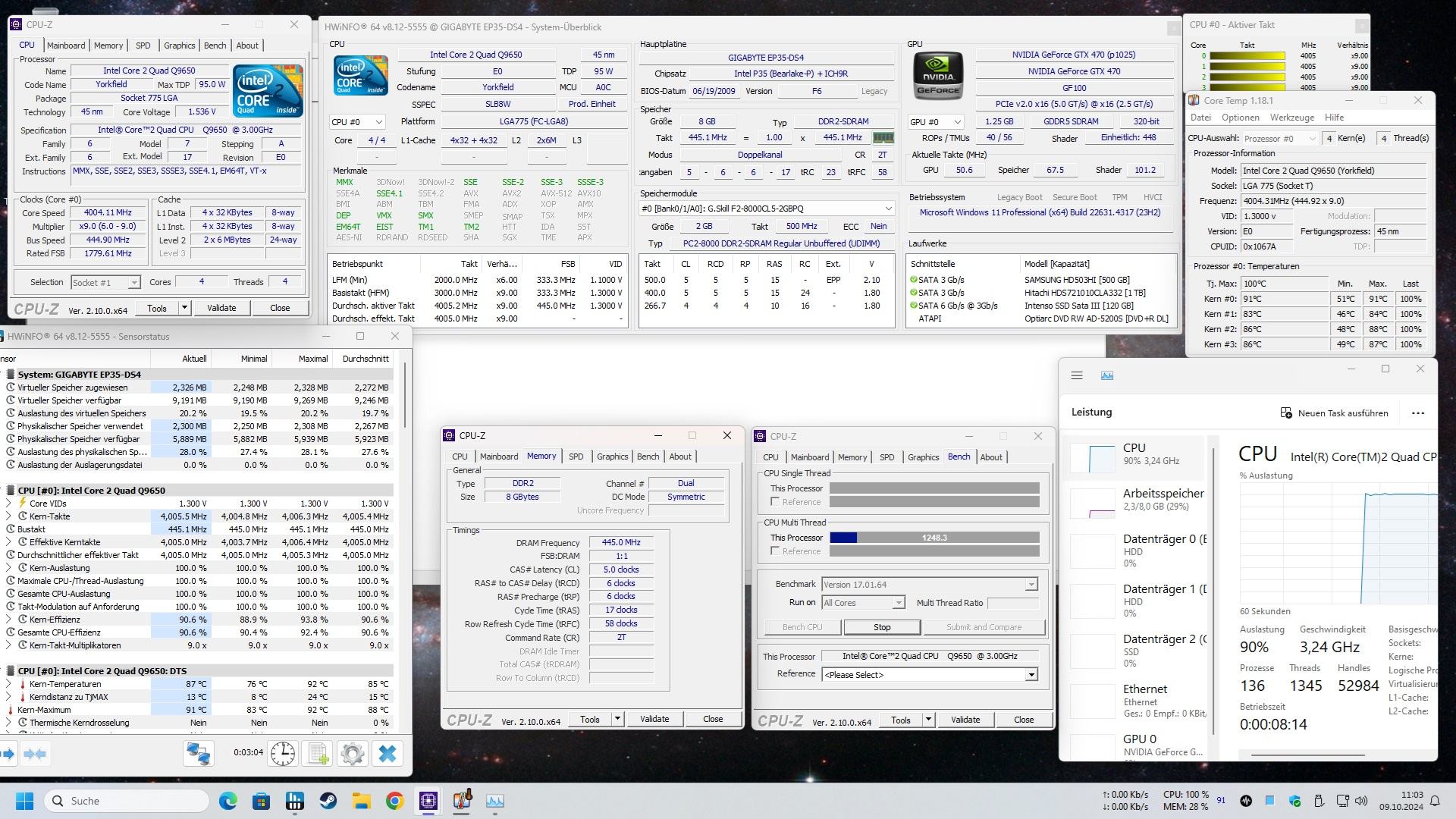1456x819 pixels.
Task: Expand the Kern-Temperaturen sensor row
Action: pyautogui.click(x=8, y=684)
